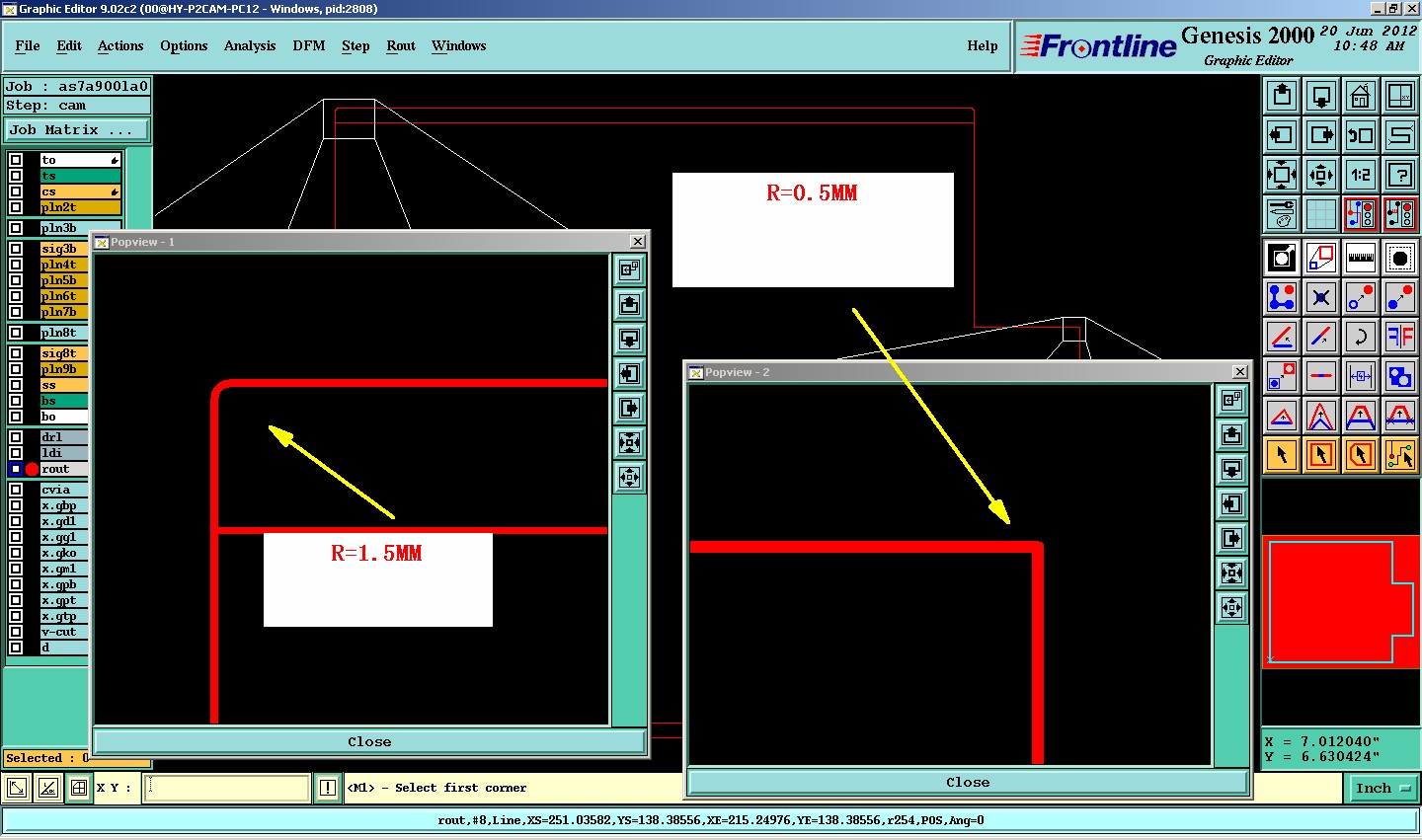Open the Analysis menu
The height and width of the screenshot is (840, 1422).
point(250,46)
